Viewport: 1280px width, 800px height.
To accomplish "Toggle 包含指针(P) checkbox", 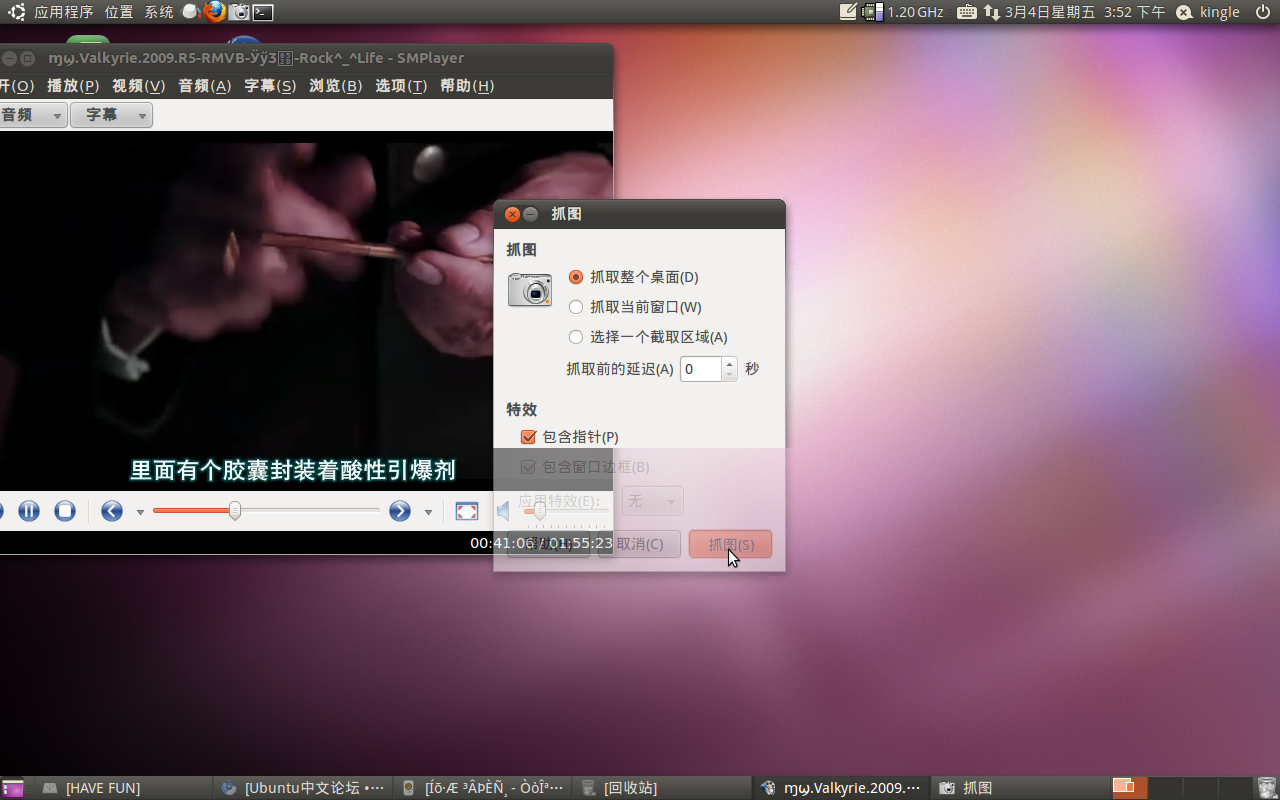I will [x=570, y=437].
